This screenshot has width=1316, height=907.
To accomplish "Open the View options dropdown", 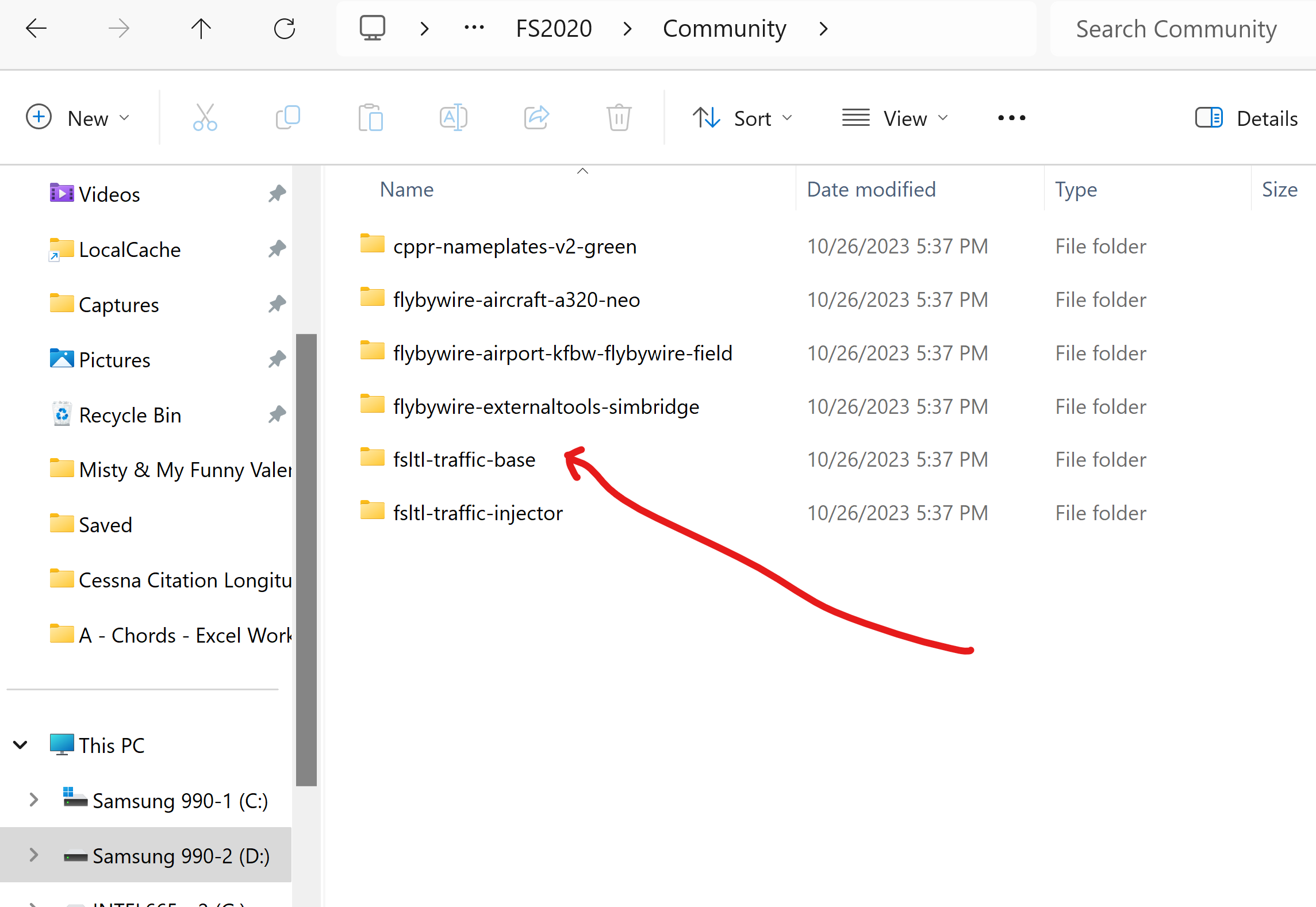I will (895, 118).
